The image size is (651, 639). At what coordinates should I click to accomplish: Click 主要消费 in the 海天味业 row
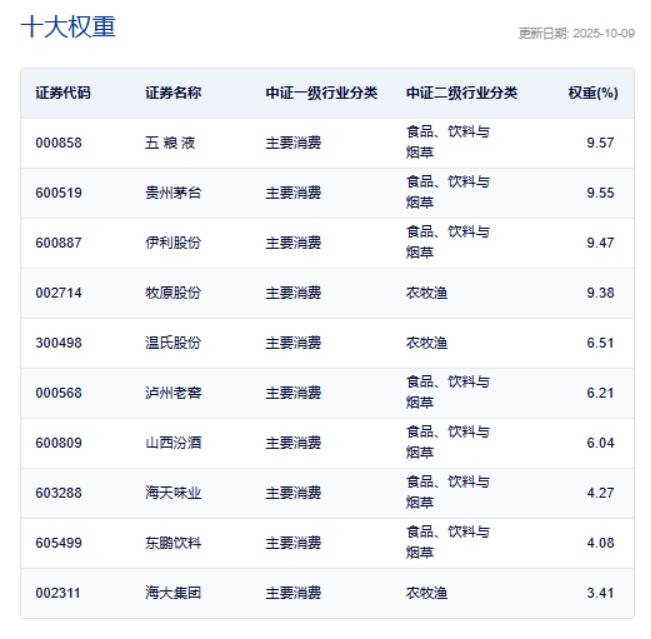(294, 493)
